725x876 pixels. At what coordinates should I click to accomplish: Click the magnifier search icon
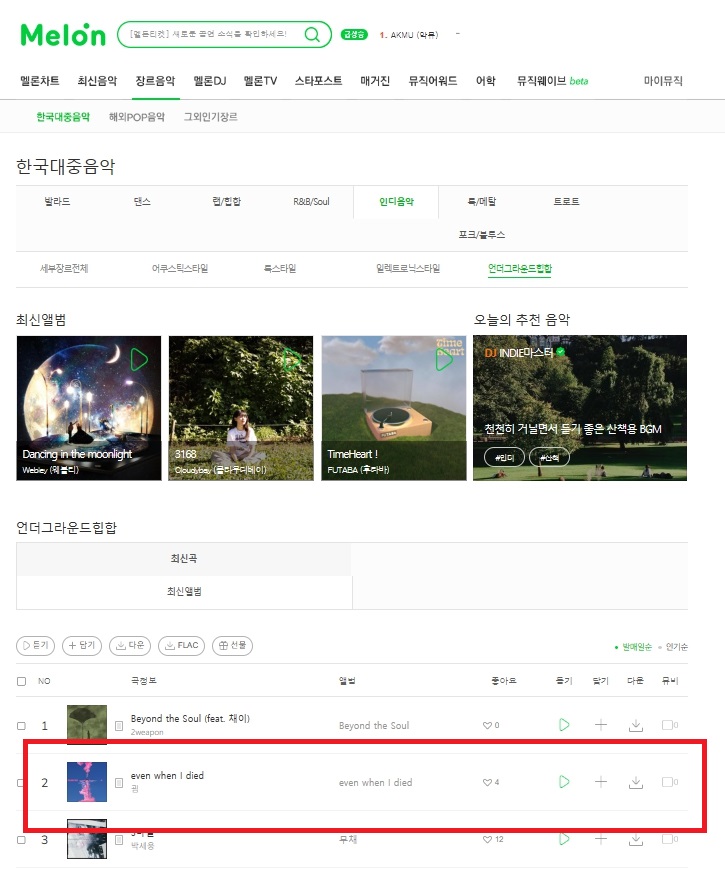point(312,35)
